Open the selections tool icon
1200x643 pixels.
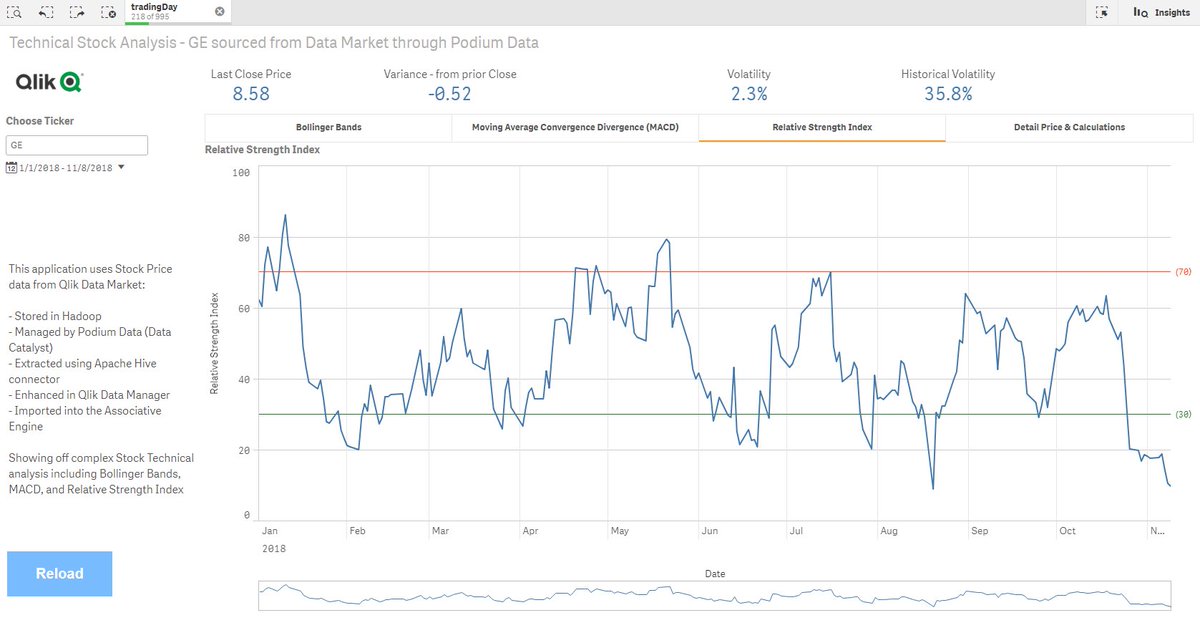[x=1102, y=13]
